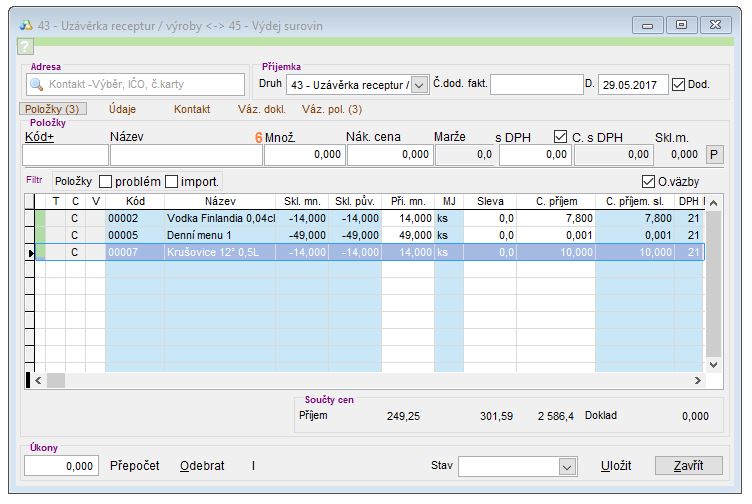Click the search magnifier in Adresa field
The image size is (752, 504).
pos(37,85)
